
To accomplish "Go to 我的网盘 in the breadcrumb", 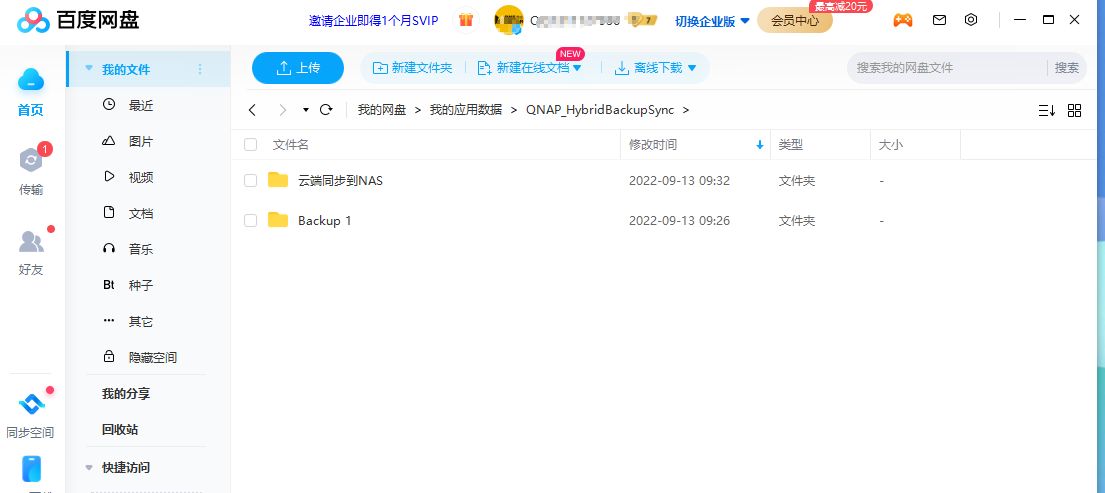I will tap(382, 110).
